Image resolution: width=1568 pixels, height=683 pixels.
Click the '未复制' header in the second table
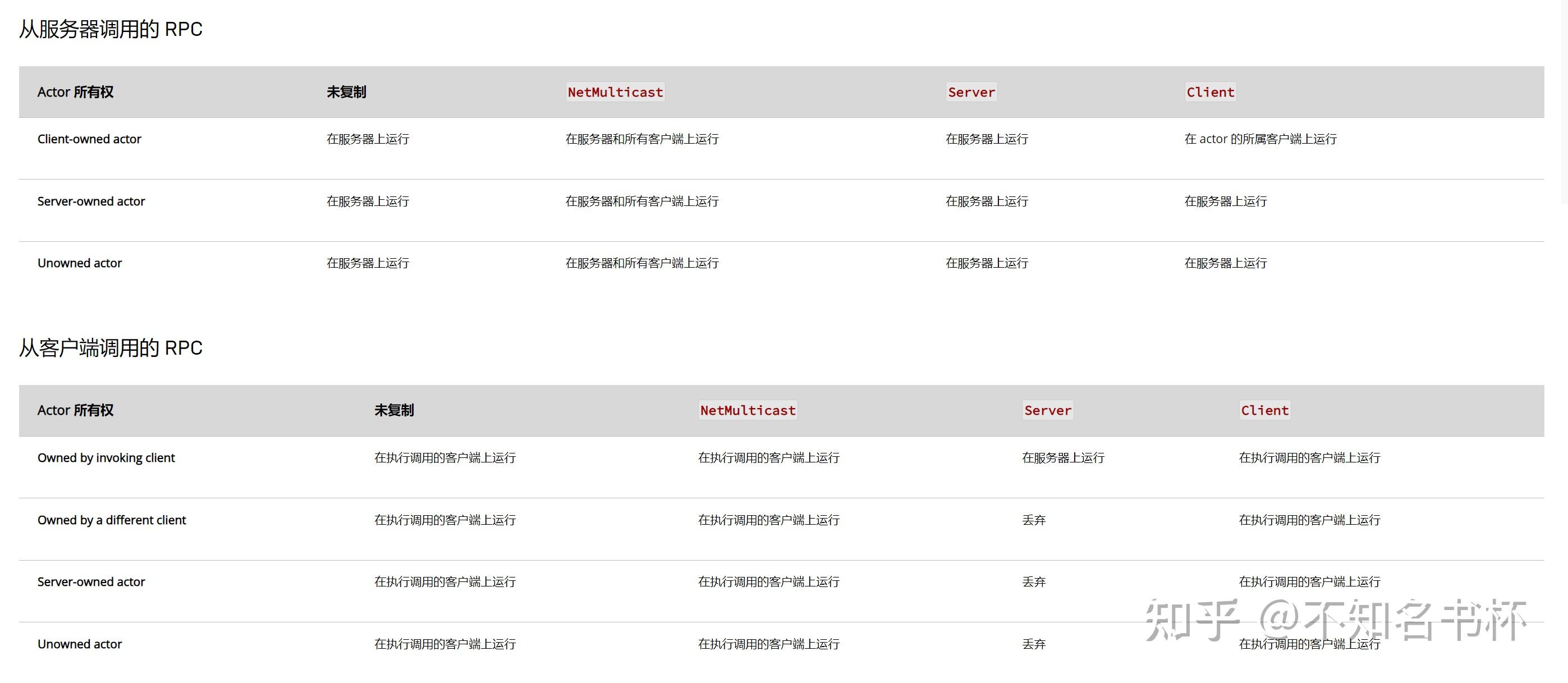pos(394,410)
